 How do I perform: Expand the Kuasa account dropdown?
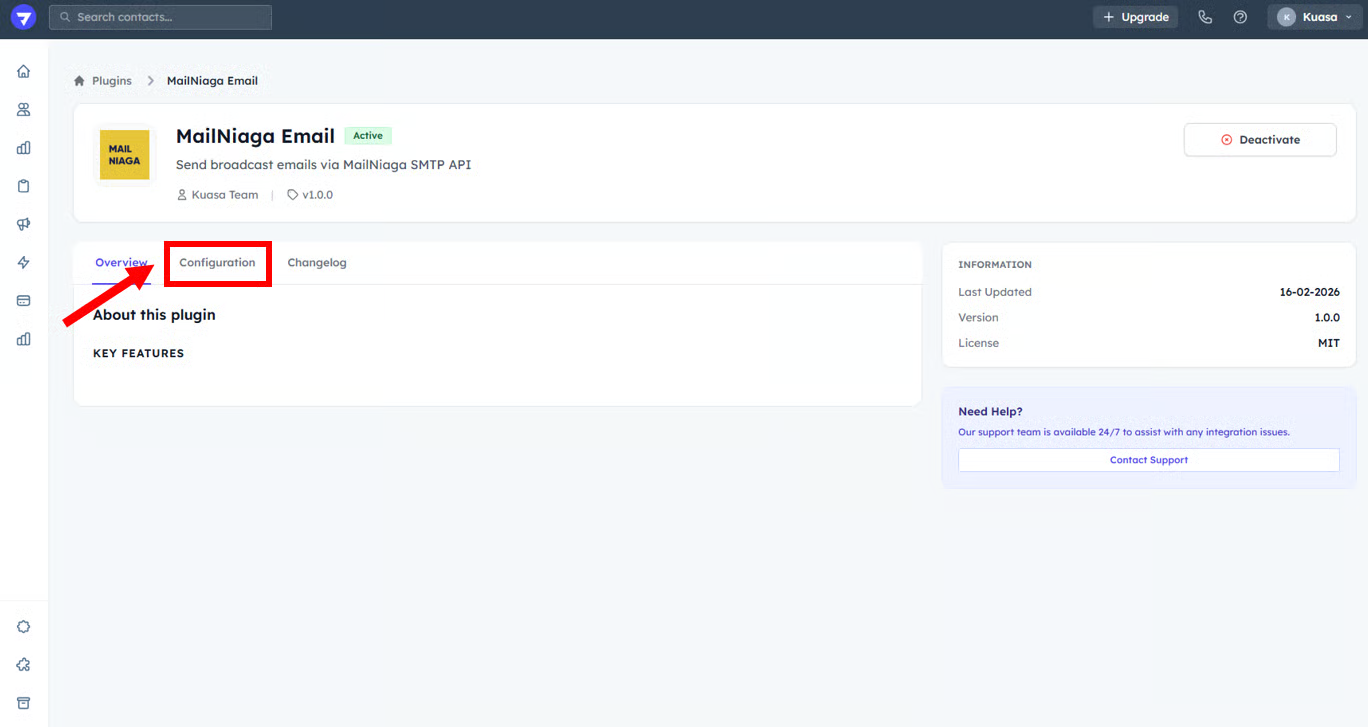(1313, 17)
